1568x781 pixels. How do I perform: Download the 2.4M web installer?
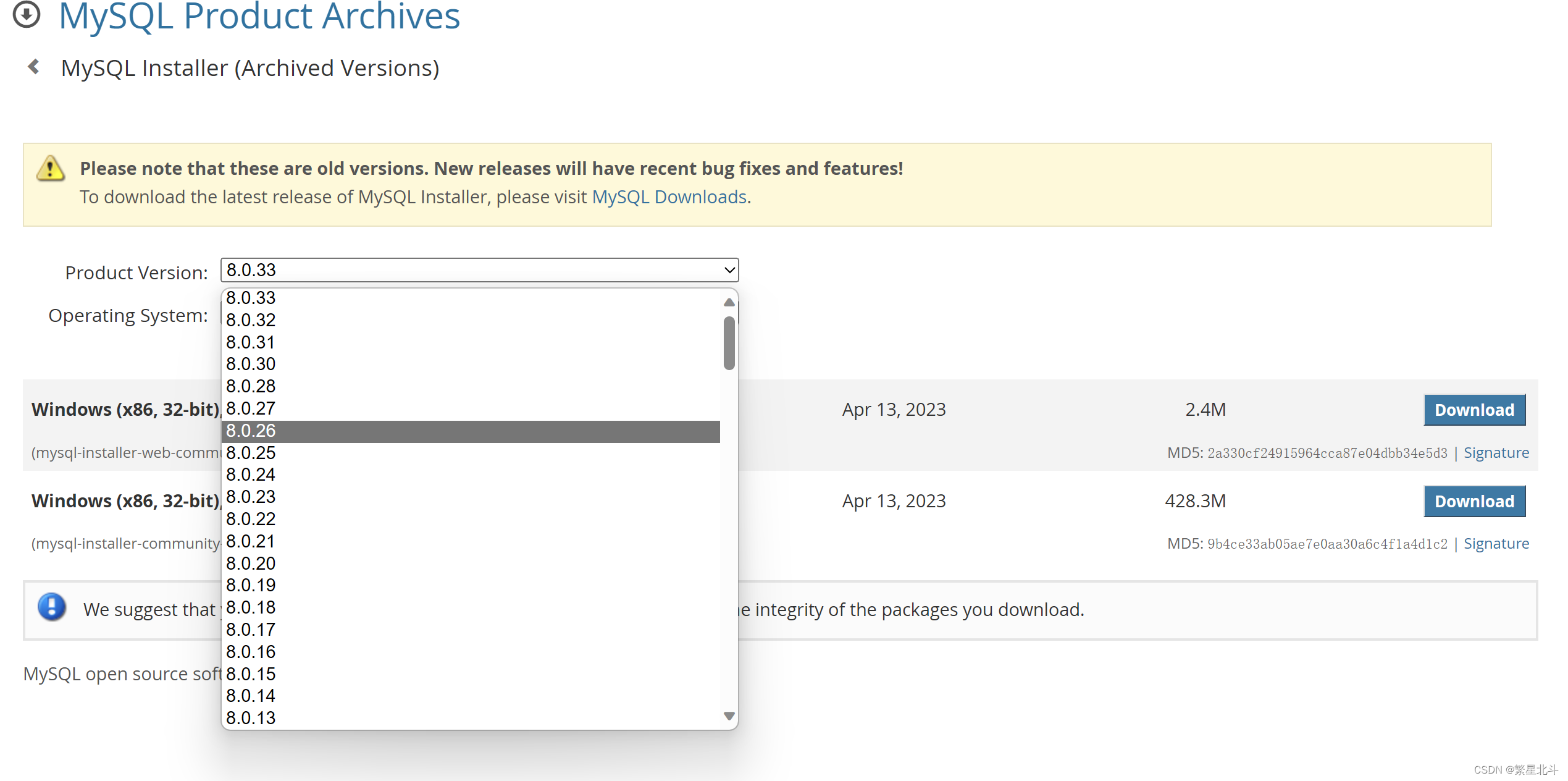(x=1474, y=410)
